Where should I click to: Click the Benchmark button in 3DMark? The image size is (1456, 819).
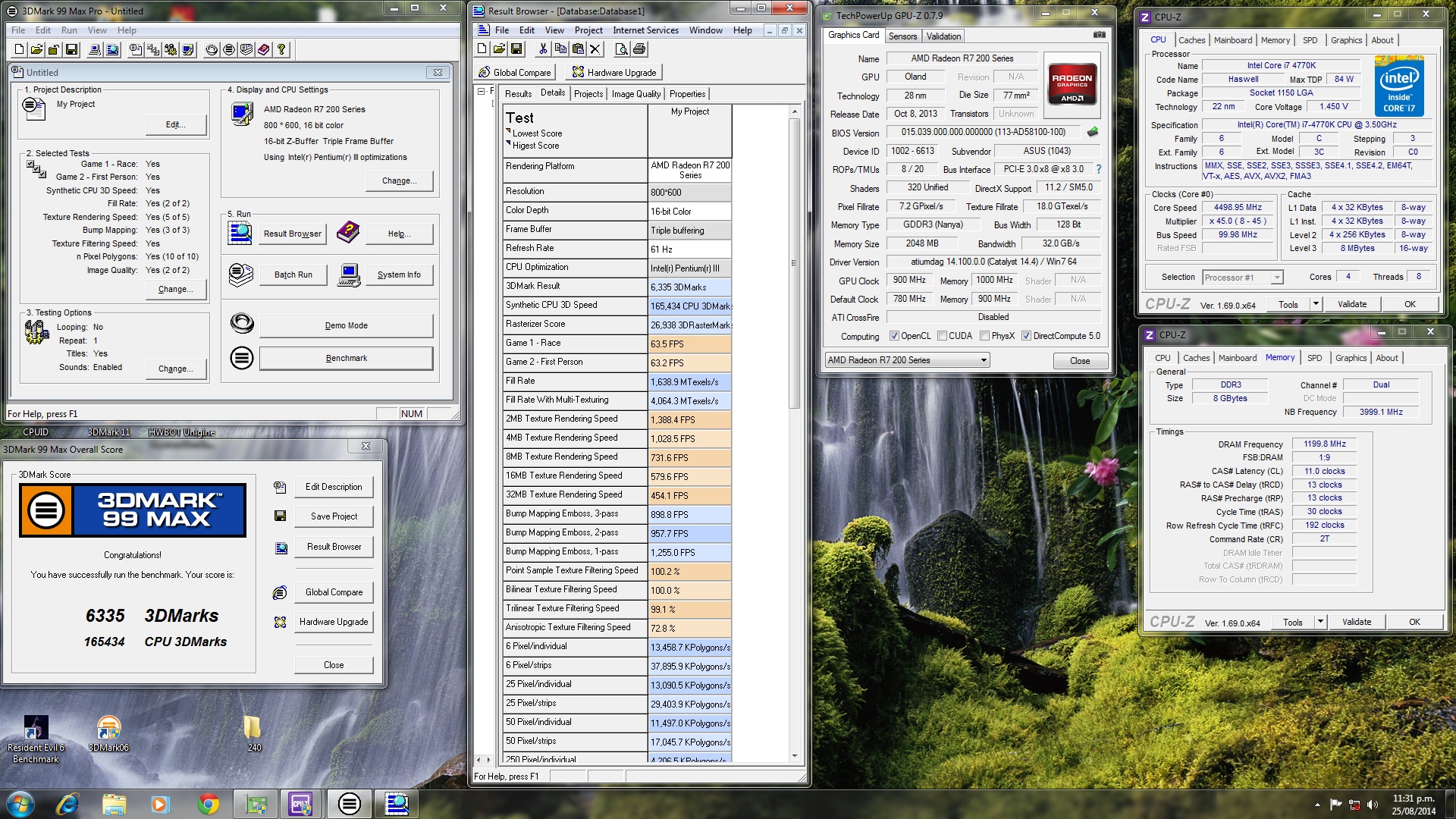(347, 358)
